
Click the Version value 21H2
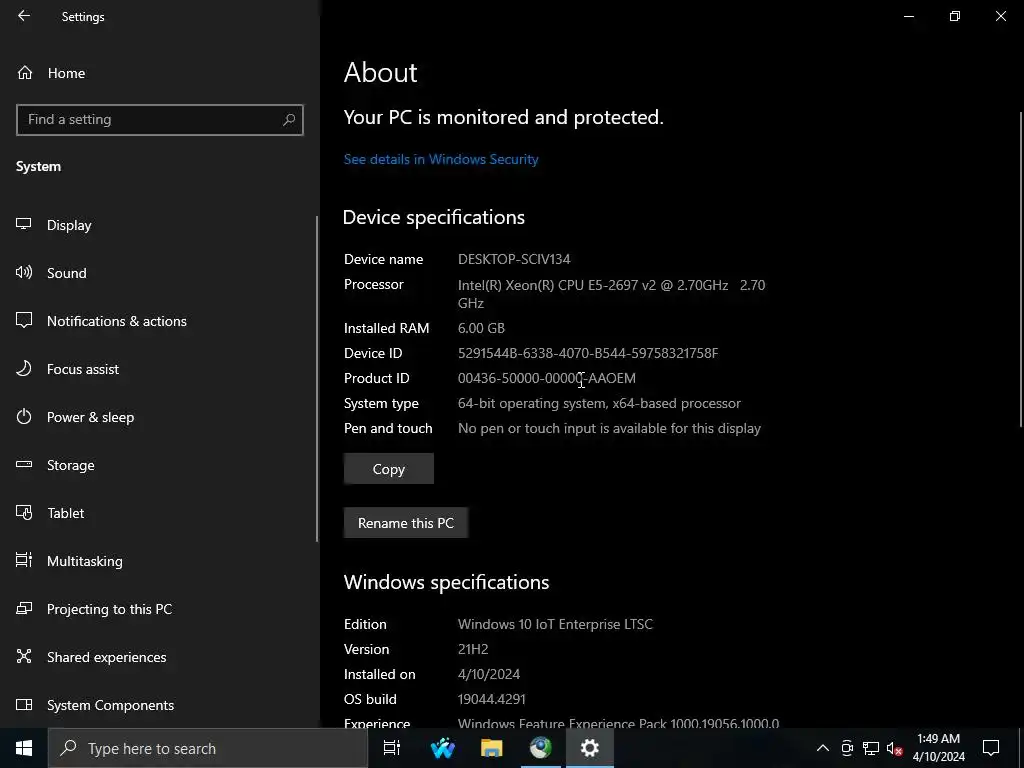point(473,649)
